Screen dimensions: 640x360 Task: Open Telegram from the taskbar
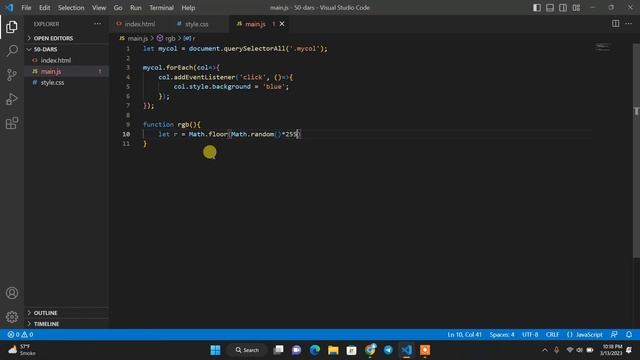point(388,350)
